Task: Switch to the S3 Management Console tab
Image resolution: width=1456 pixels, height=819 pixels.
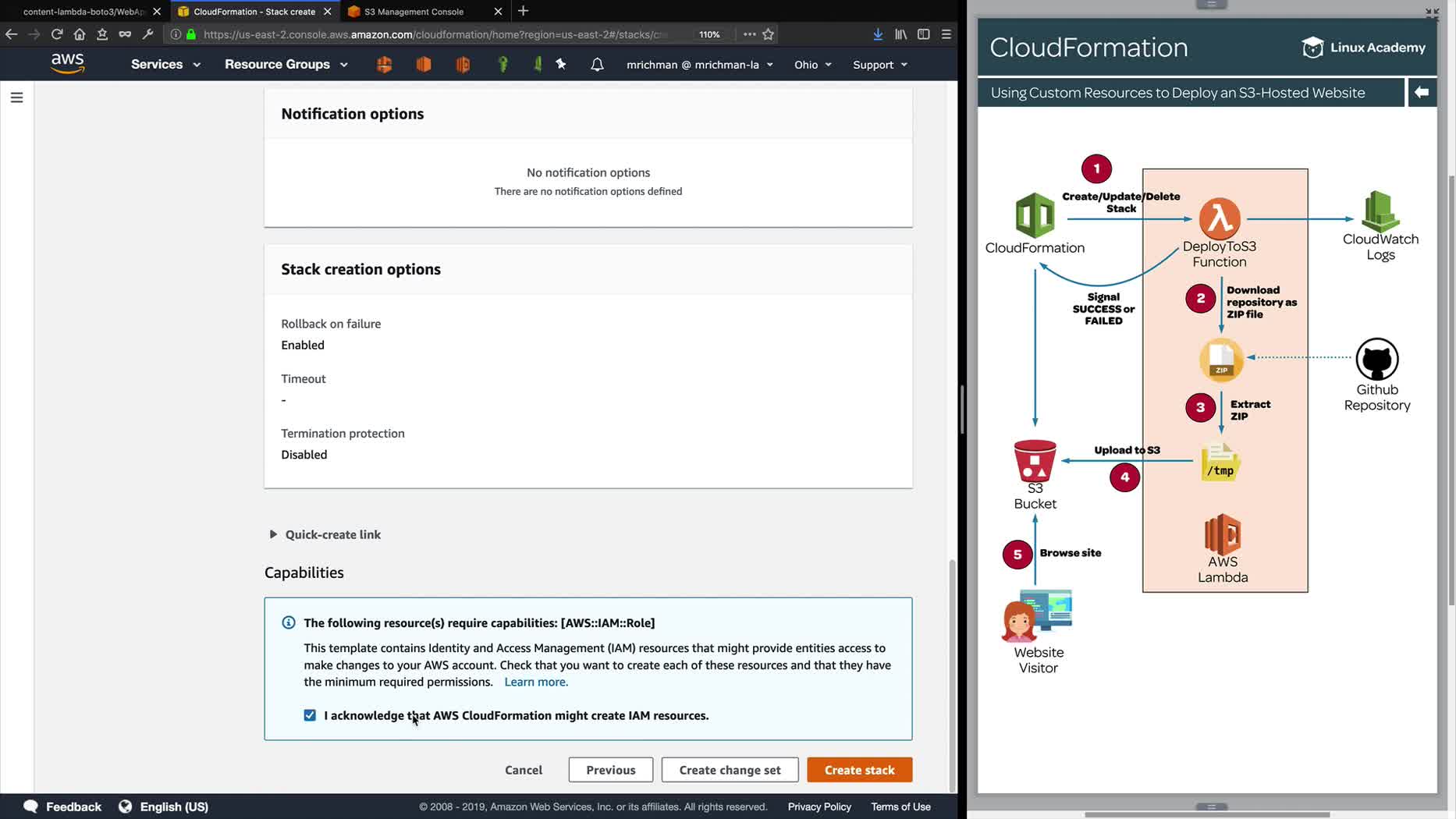Action: pos(414,12)
